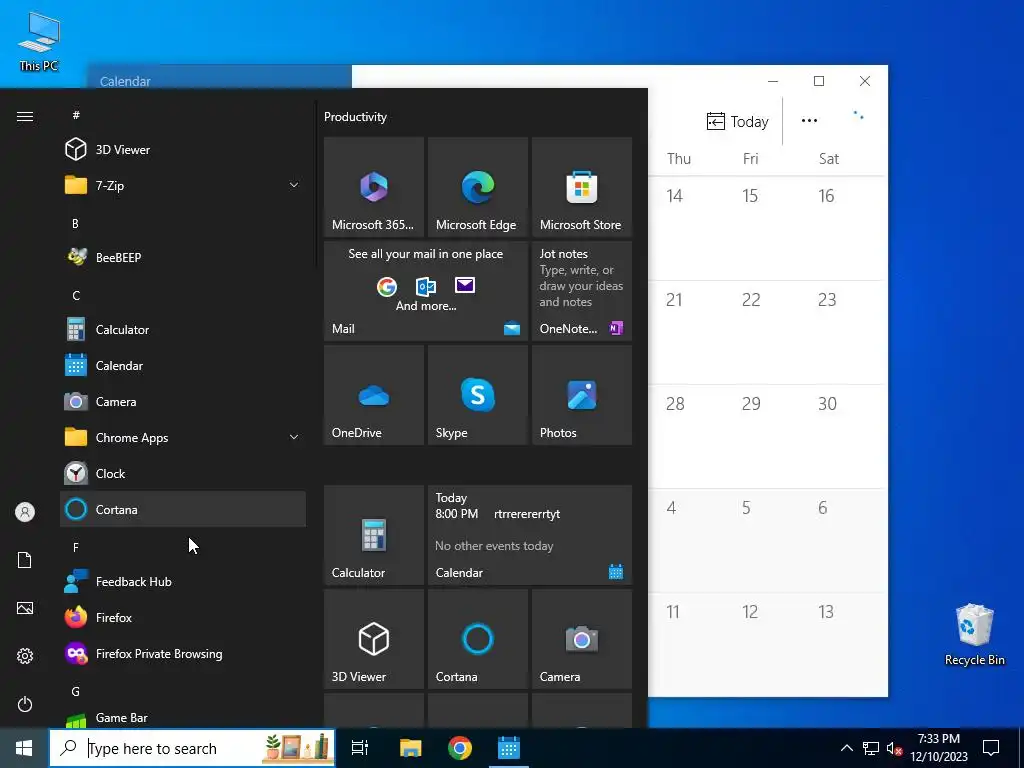Launch the Skype tile
The image size is (1024, 768).
[477, 395]
